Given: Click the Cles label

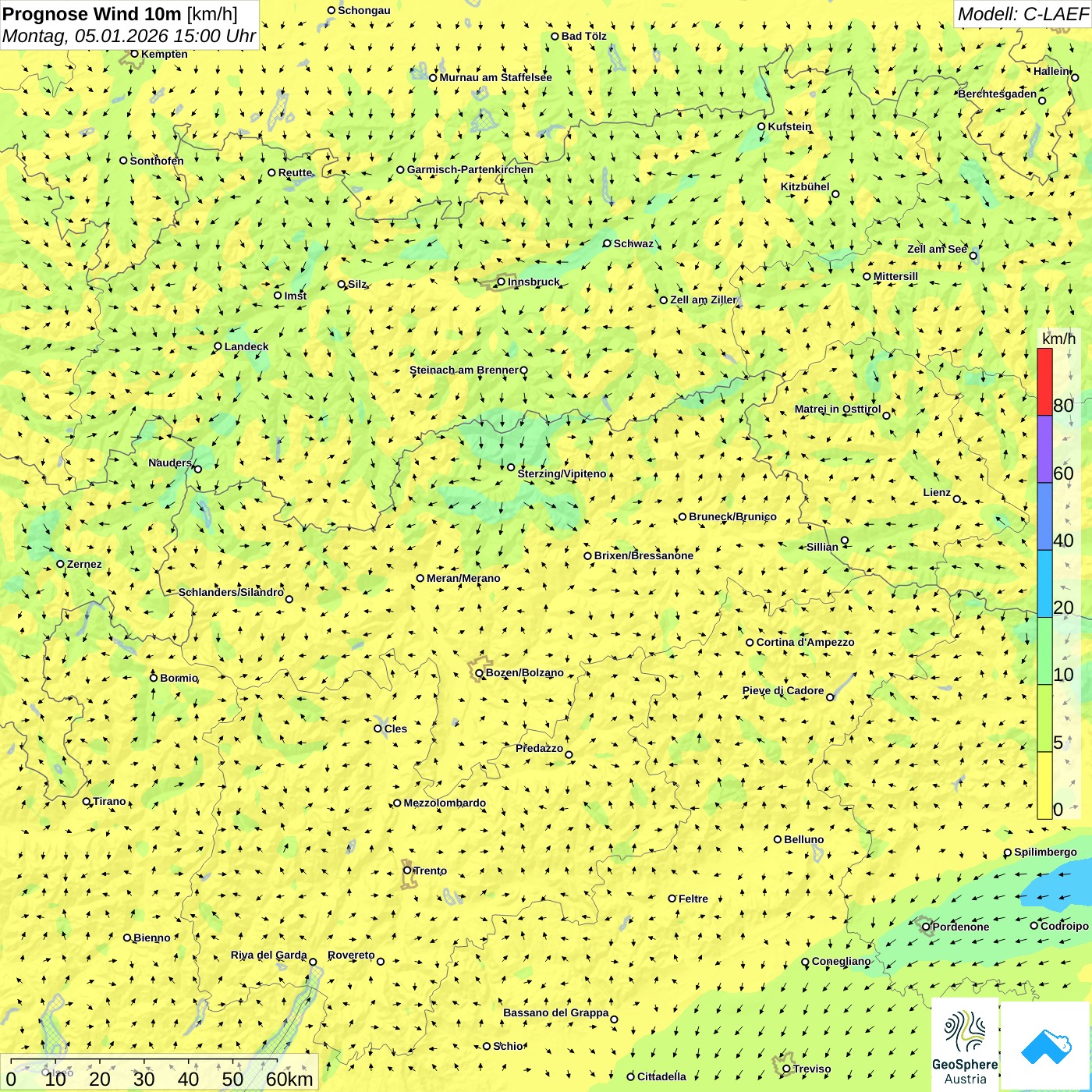Looking at the screenshot, I should point(395,729).
